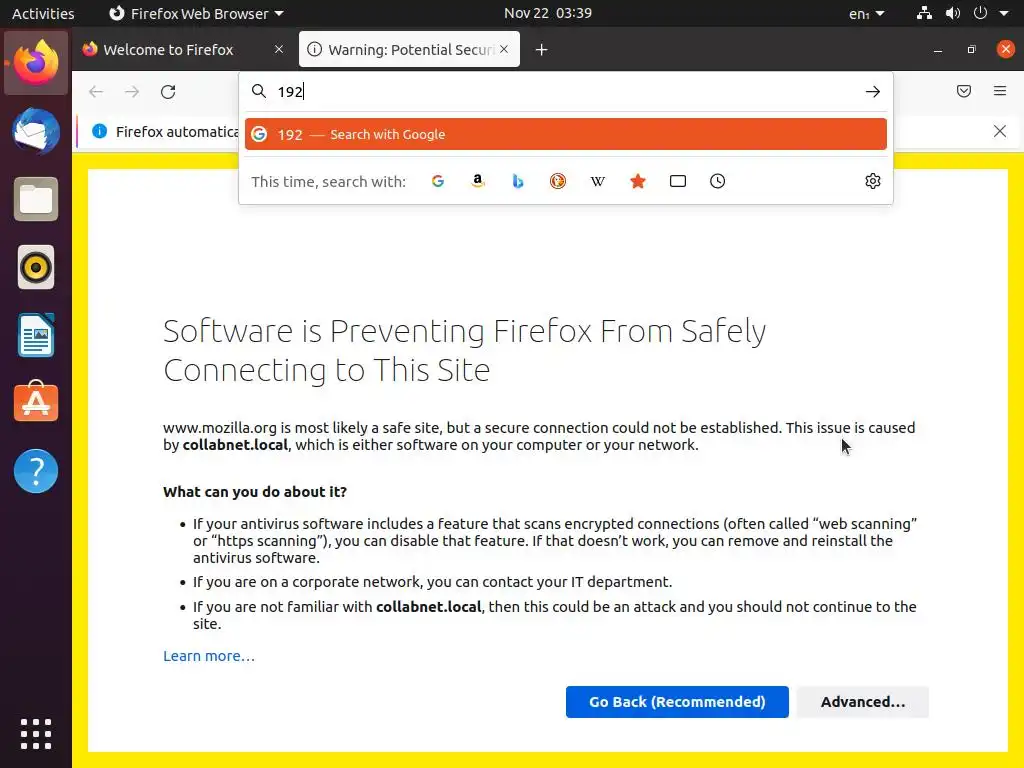Choose Bing as this-time search engine
1024x768 pixels.
click(518, 181)
